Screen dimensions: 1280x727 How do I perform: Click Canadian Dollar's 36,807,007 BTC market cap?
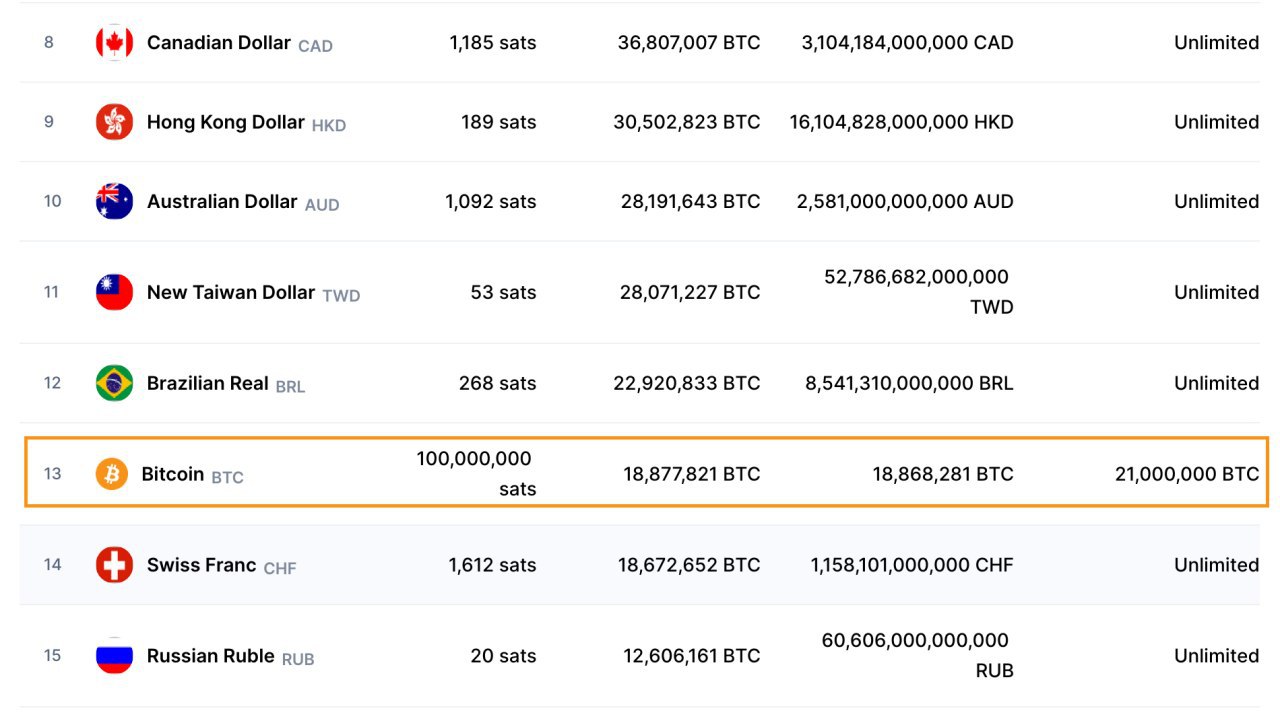(689, 43)
